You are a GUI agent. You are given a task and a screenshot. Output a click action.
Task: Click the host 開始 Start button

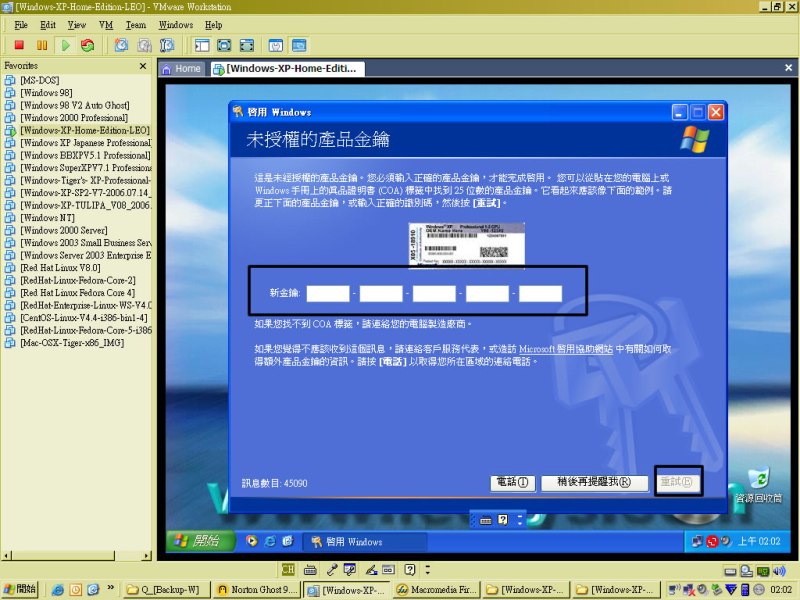pyautogui.click(x=19, y=589)
